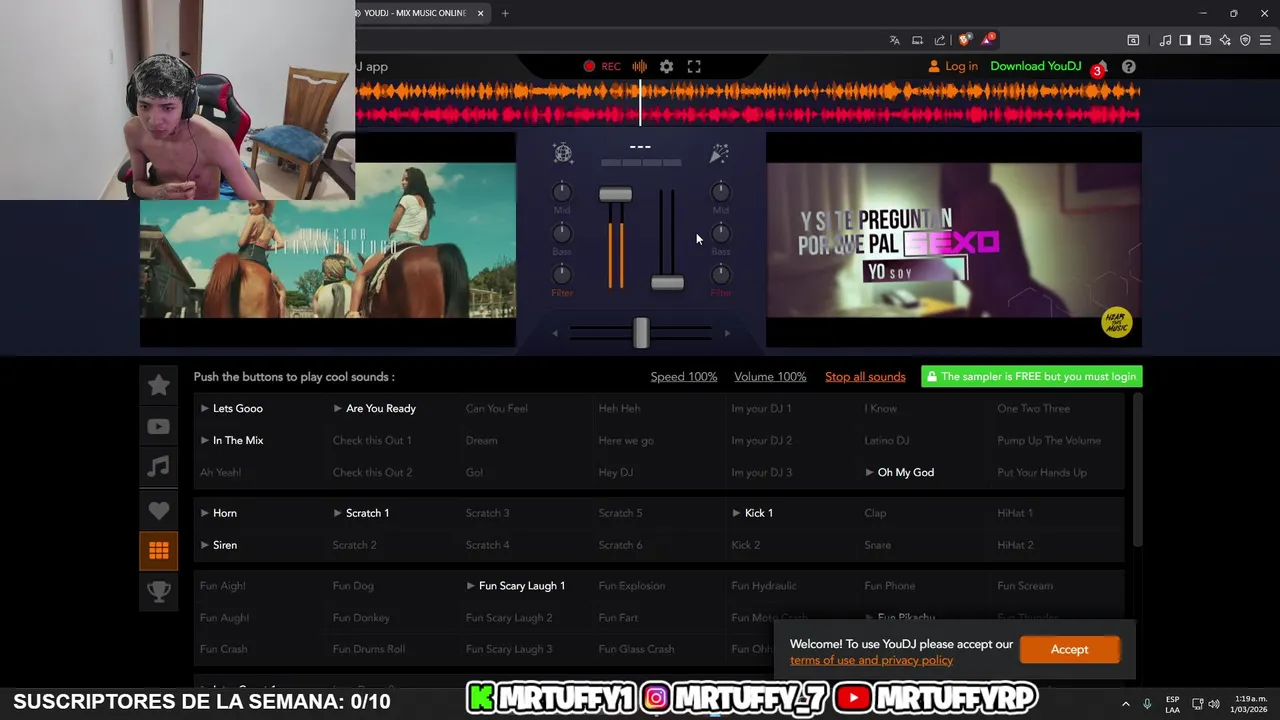This screenshot has height=720, width=1280.
Task: Open the heart liked tracks tab
Action: (158, 510)
